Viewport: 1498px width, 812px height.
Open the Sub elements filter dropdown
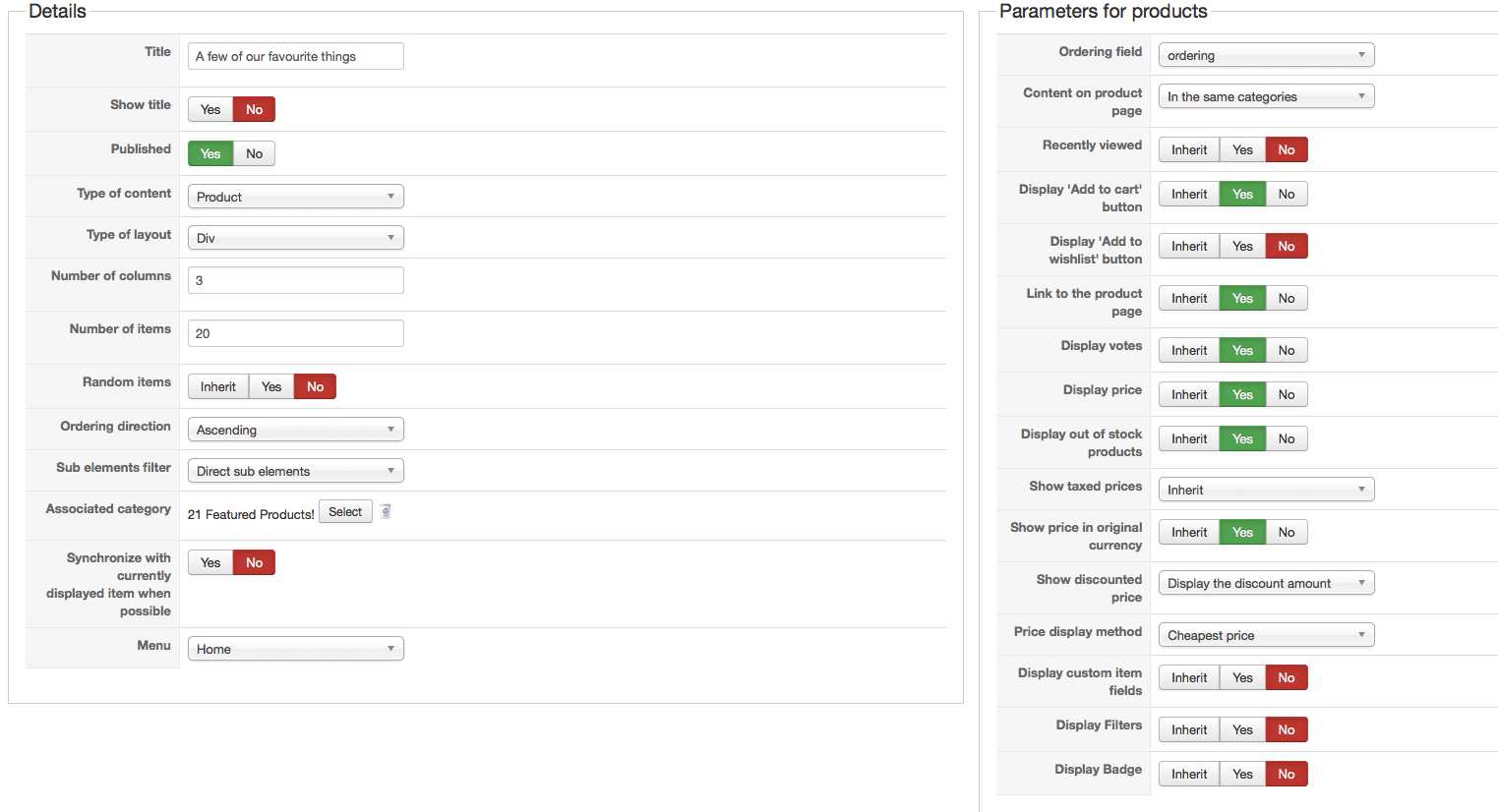click(x=295, y=471)
